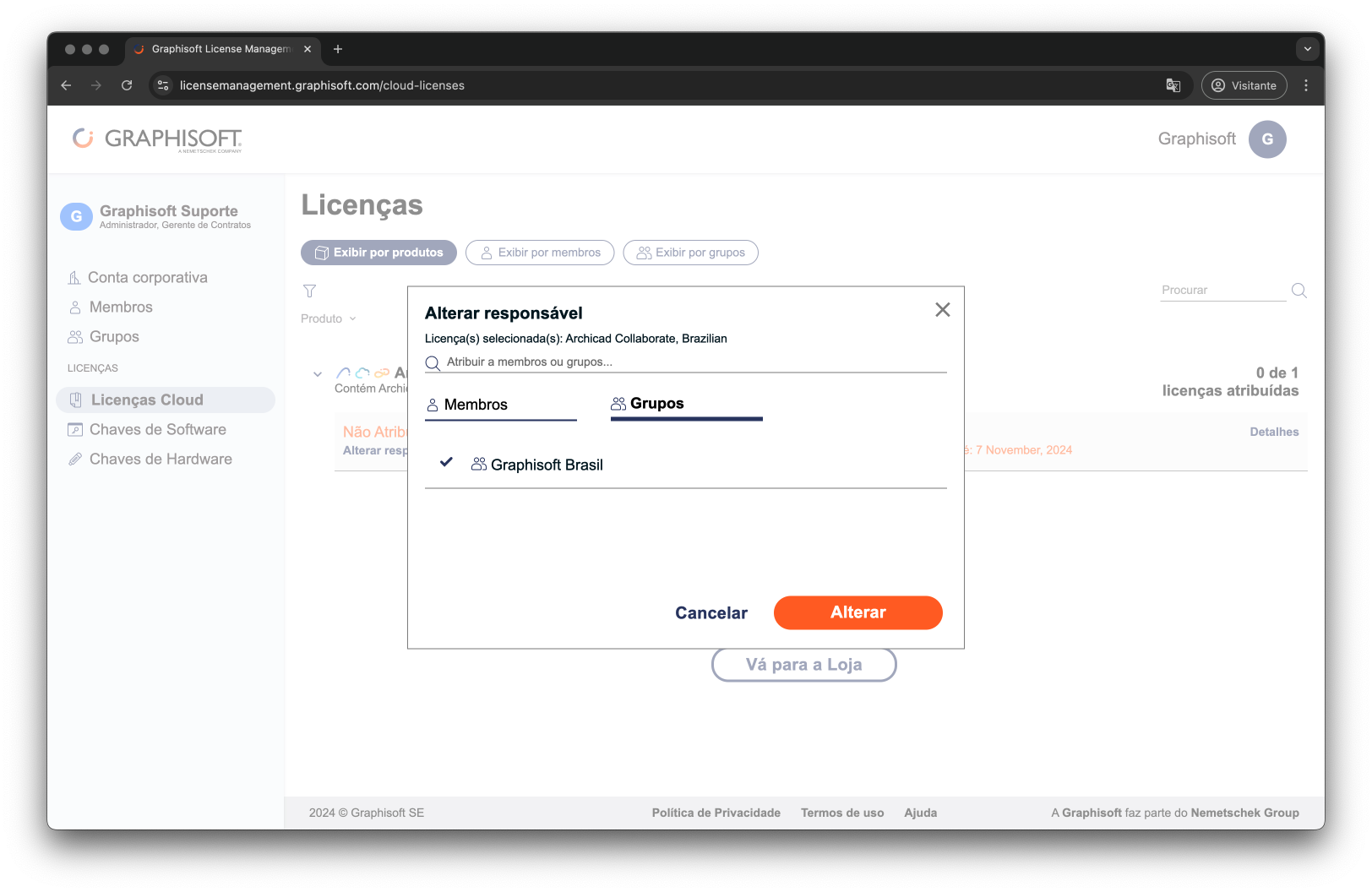The width and height of the screenshot is (1372, 892).
Task: Open the filter funnel icon
Action: [x=310, y=291]
